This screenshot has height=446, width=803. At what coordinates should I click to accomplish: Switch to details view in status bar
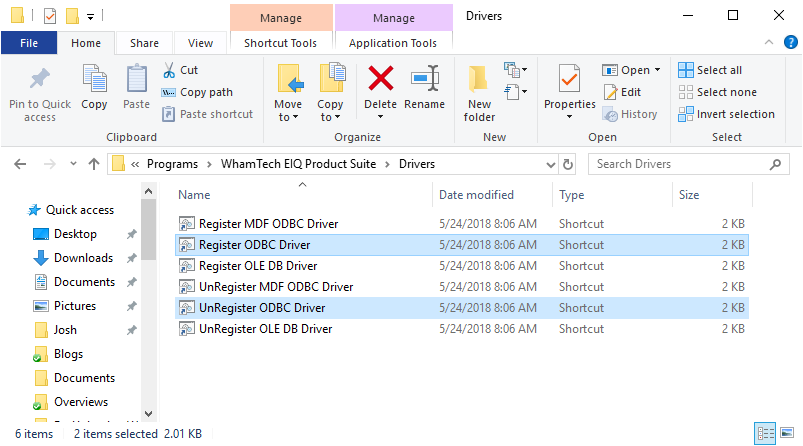tap(767, 433)
